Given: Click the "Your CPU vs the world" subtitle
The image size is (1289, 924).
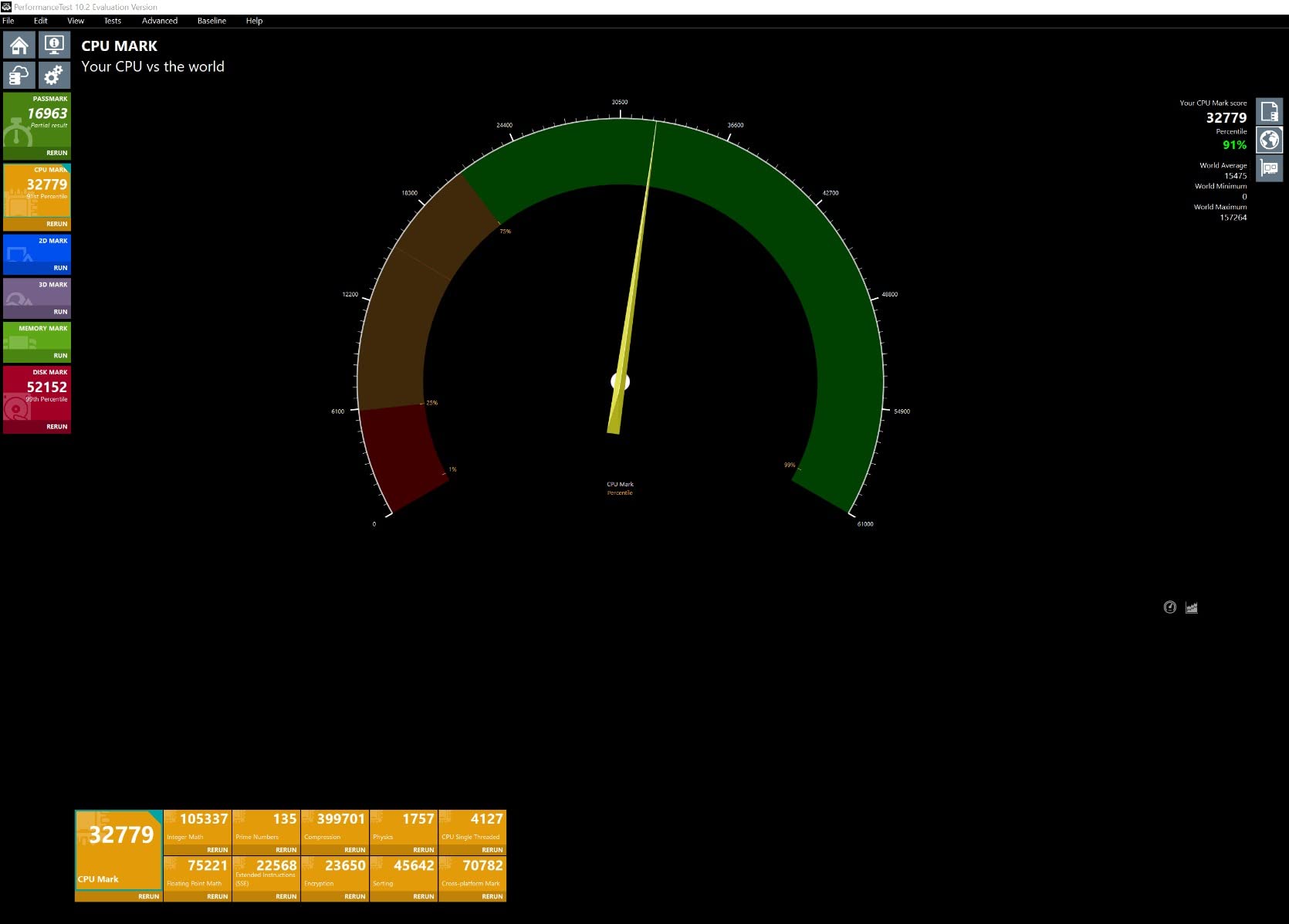Looking at the screenshot, I should [153, 66].
